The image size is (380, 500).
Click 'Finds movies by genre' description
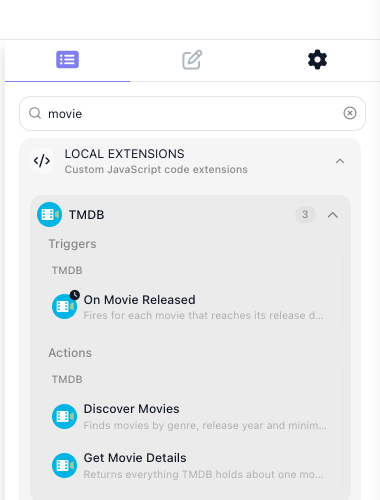click(x=205, y=425)
